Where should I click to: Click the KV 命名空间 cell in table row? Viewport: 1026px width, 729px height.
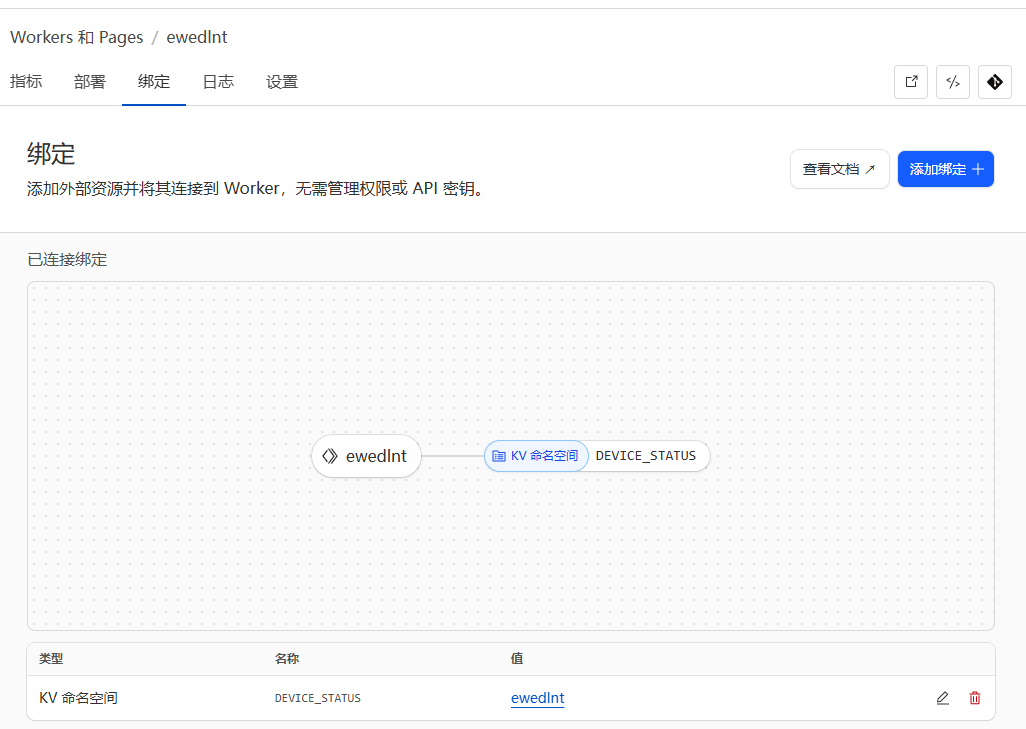79,698
